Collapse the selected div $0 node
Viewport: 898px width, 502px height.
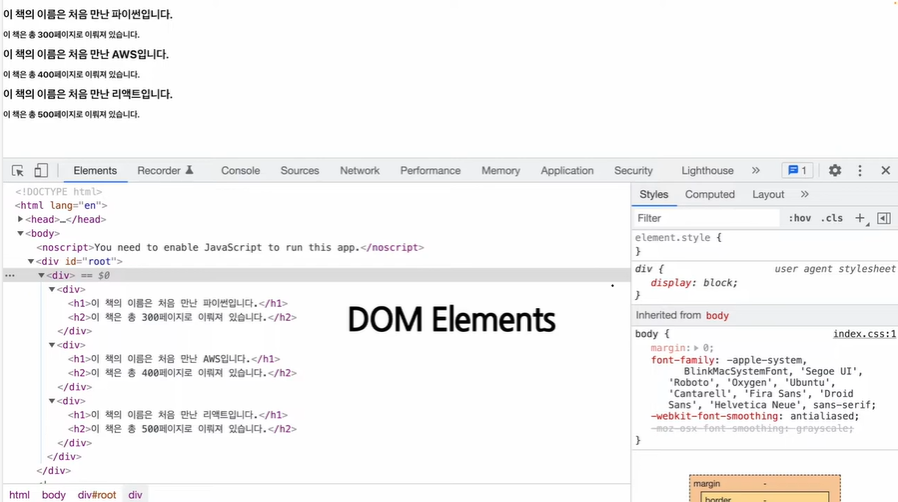(x=41, y=275)
